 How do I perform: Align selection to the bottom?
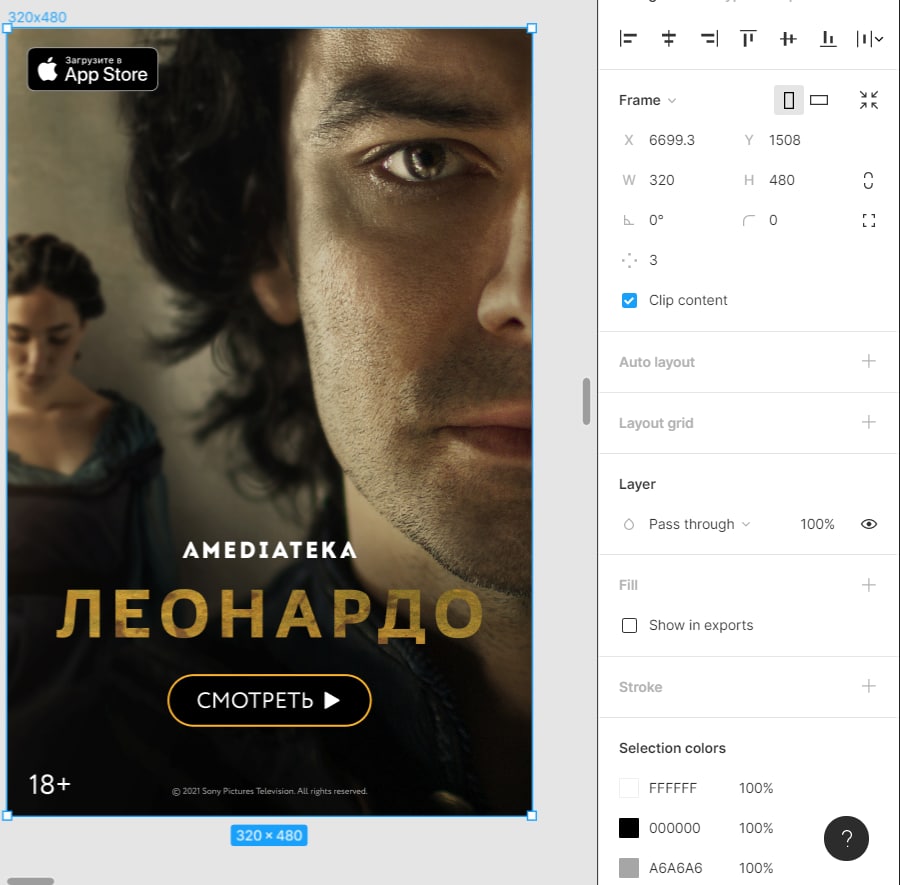tap(828, 38)
